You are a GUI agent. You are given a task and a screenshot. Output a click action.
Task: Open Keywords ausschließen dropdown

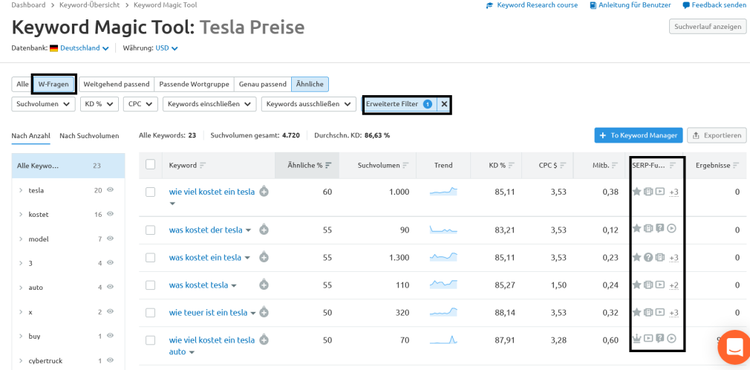point(309,104)
